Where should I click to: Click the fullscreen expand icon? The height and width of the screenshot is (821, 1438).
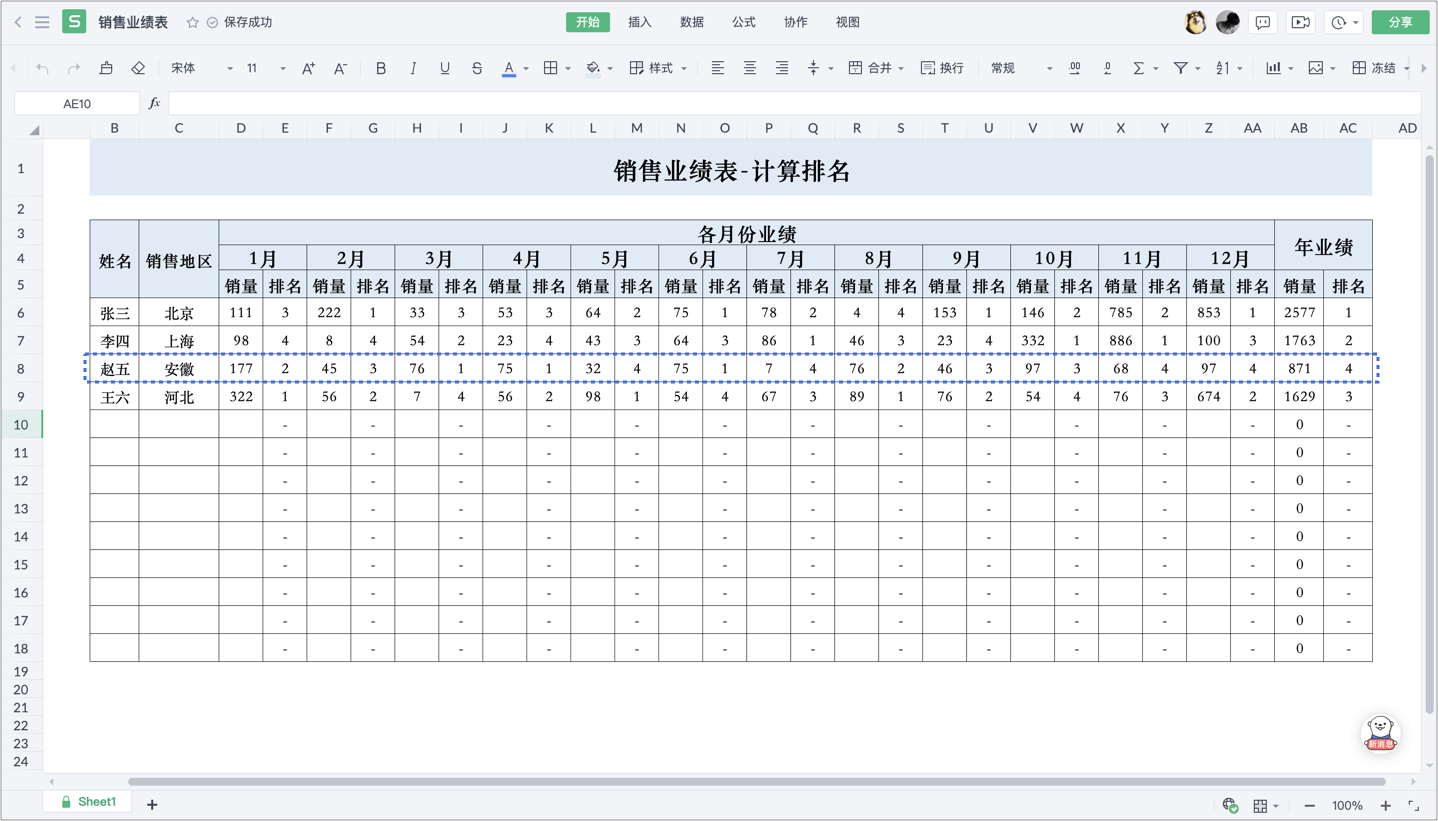coord(1414,805)
